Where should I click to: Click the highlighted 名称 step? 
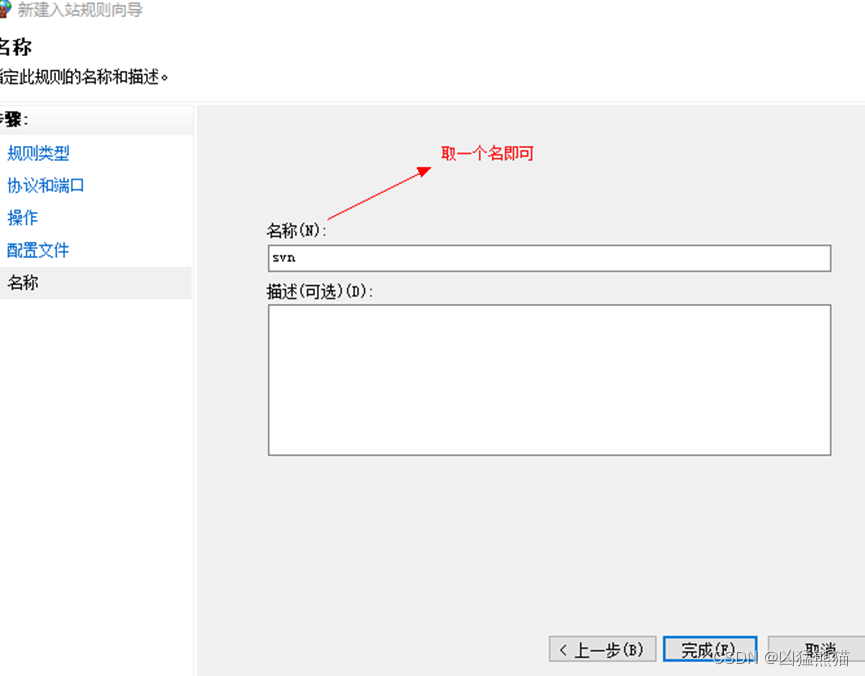(x=24, y=282)
